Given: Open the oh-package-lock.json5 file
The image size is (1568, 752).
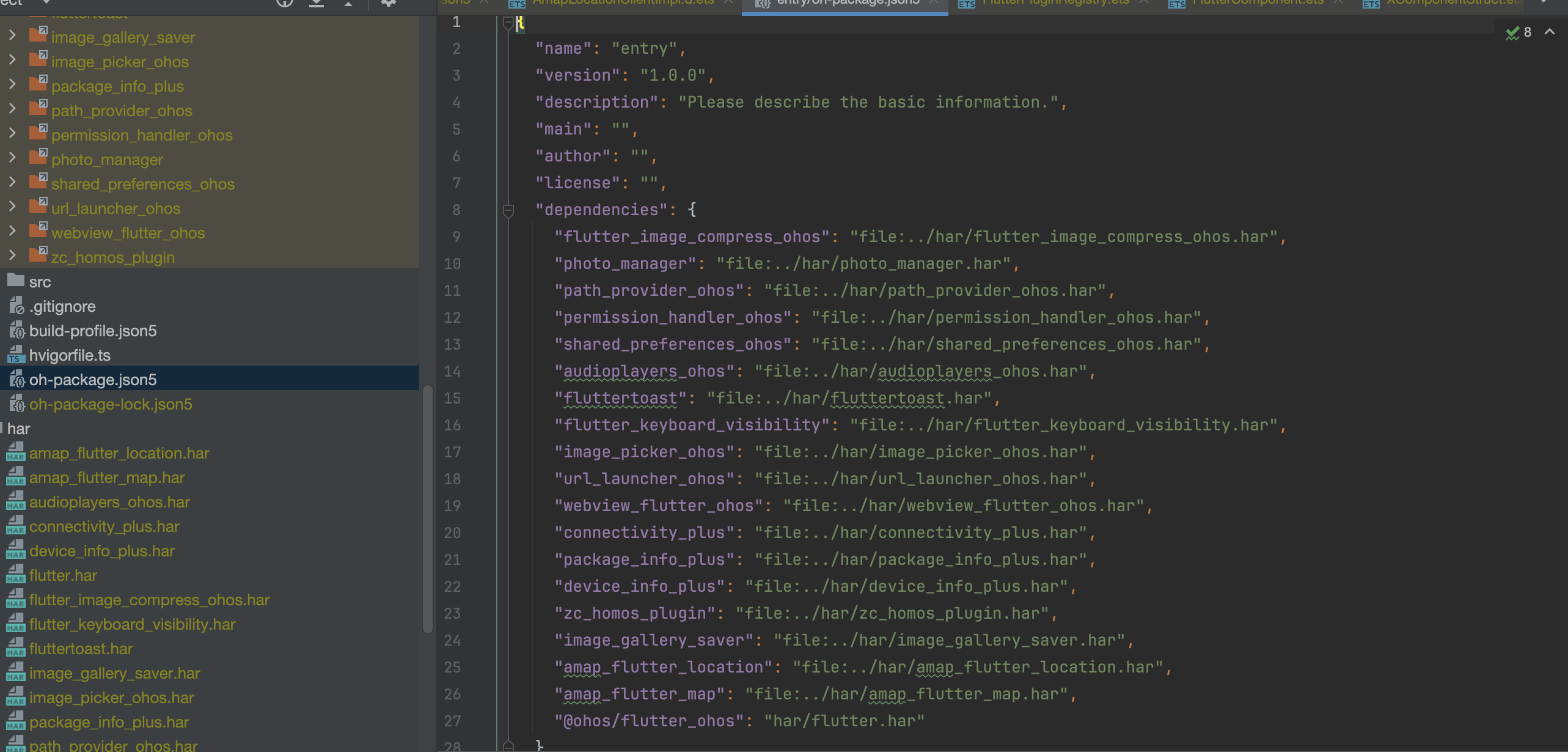Looking at the screenshot, I should pos(110,404).
